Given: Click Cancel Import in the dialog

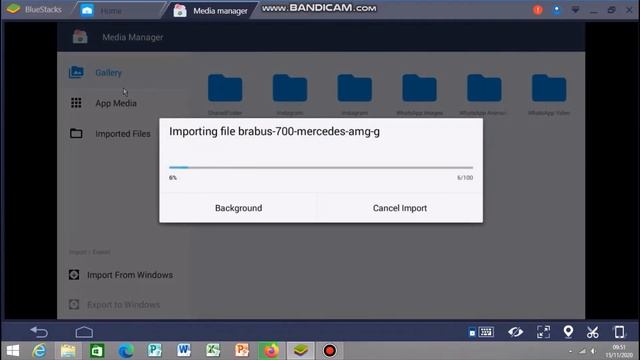Looking at the screenshot, I should click(x=400, y=208).
